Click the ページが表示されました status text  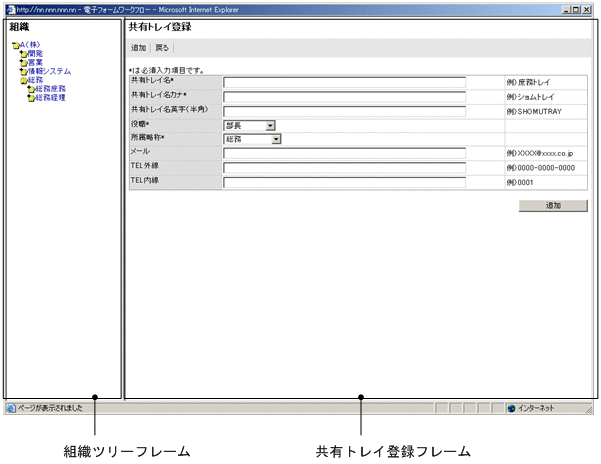click(50, 408)
